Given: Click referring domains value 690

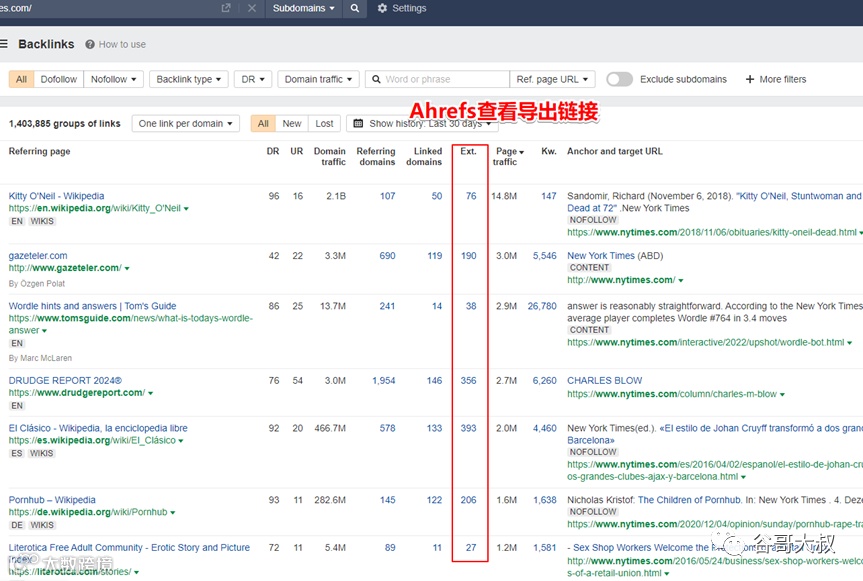Looking at the screenshot, I should (387, 256).
